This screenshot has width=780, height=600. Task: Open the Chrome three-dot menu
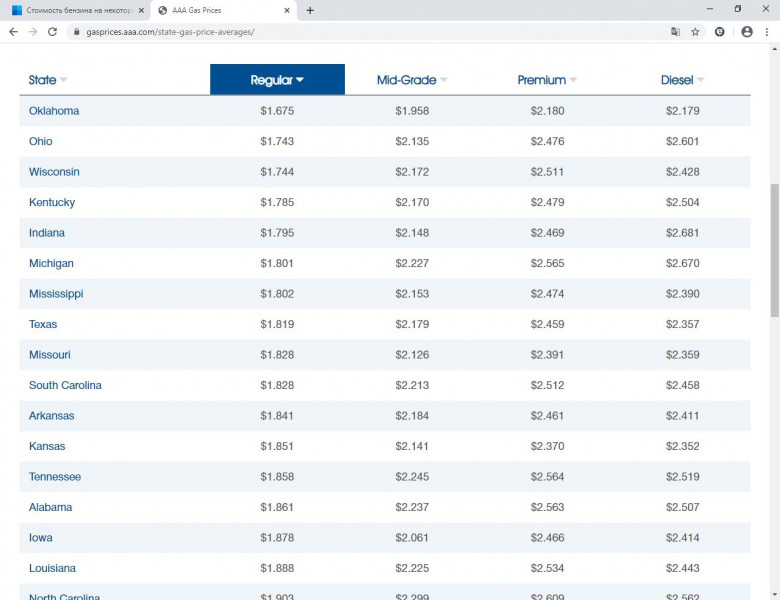tap(767, 32)
